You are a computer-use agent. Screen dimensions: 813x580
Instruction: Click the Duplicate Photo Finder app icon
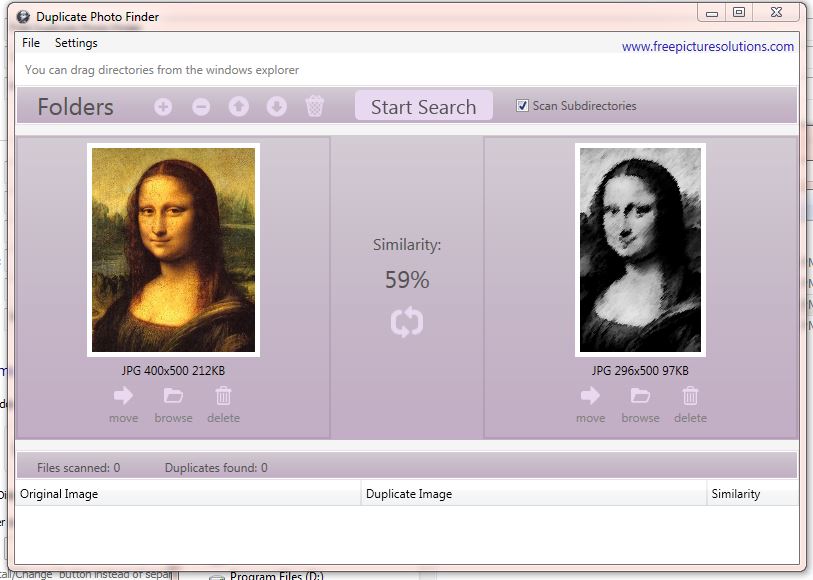(x=23, y=17)
